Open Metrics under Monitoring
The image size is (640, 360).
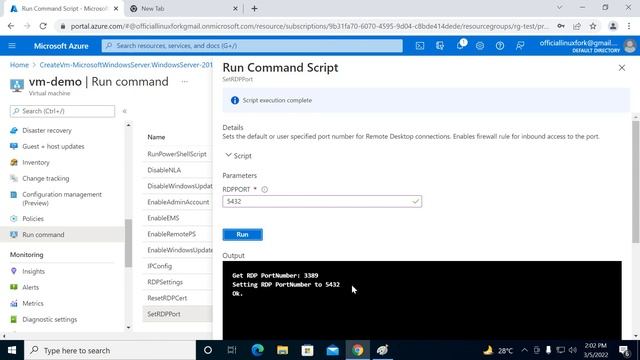[x=33, y=303]
